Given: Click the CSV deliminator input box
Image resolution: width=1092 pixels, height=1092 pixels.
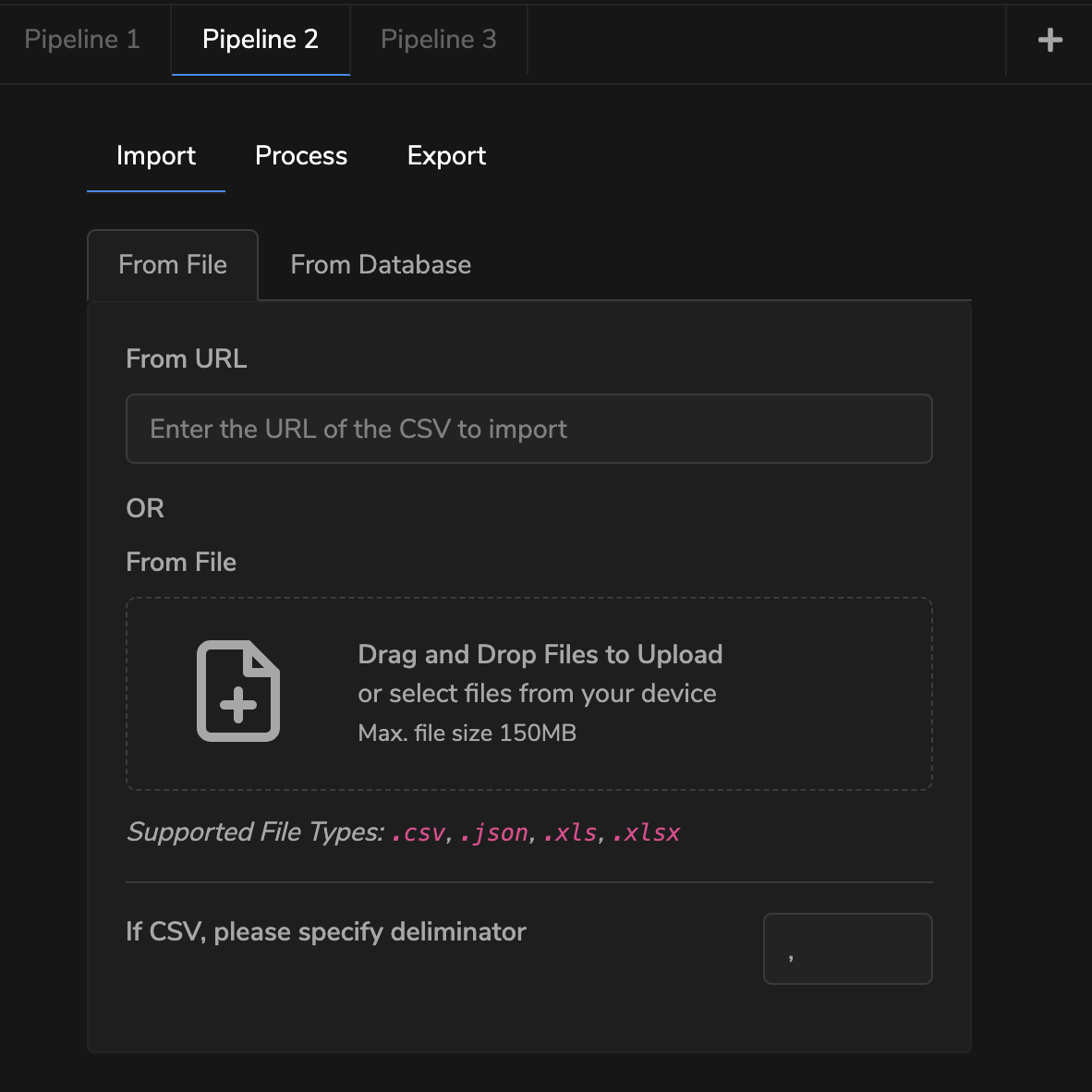Looking at the screenshot, I should click(x=847, y=948).
